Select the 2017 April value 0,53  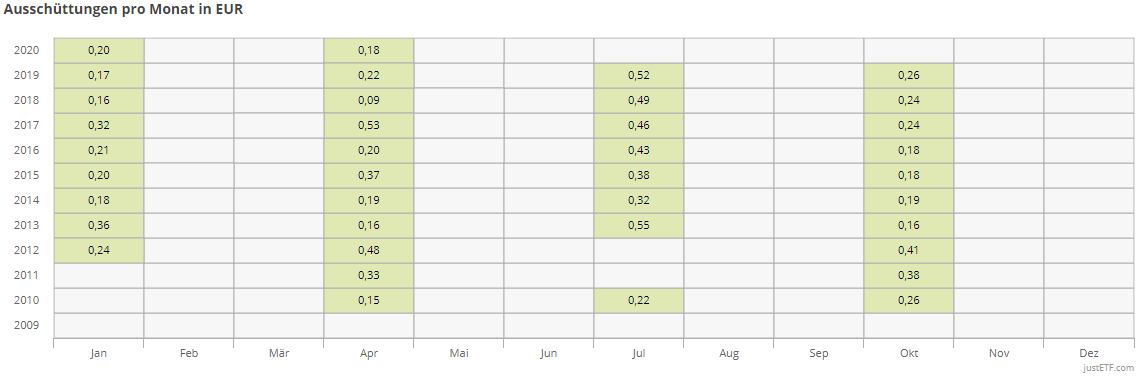[369, 125]
